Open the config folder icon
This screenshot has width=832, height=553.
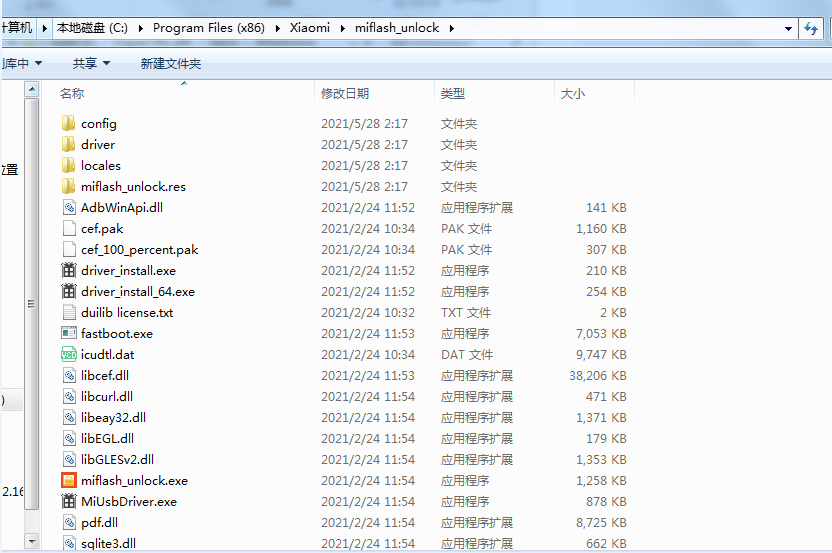tap(68, 123)
